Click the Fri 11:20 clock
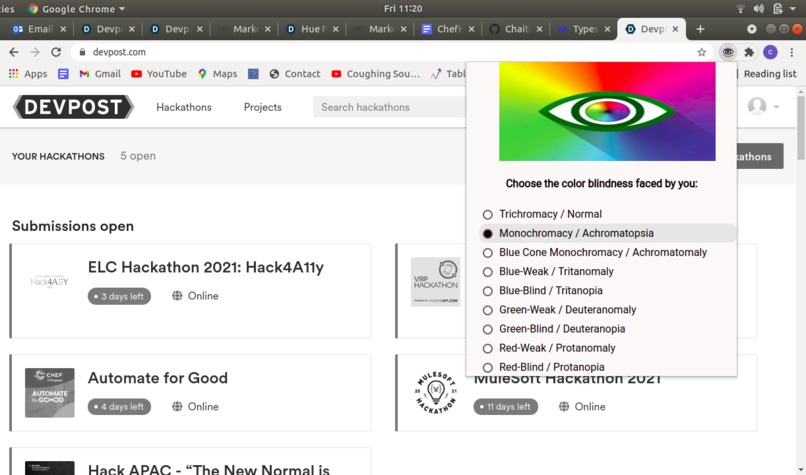806x475 pixels. 403,9
